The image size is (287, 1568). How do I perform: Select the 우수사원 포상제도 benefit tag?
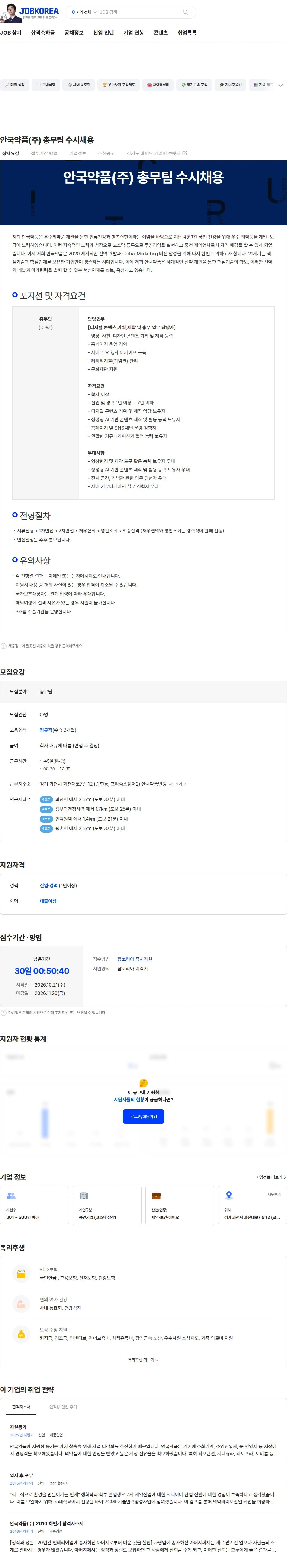[119, 85]
